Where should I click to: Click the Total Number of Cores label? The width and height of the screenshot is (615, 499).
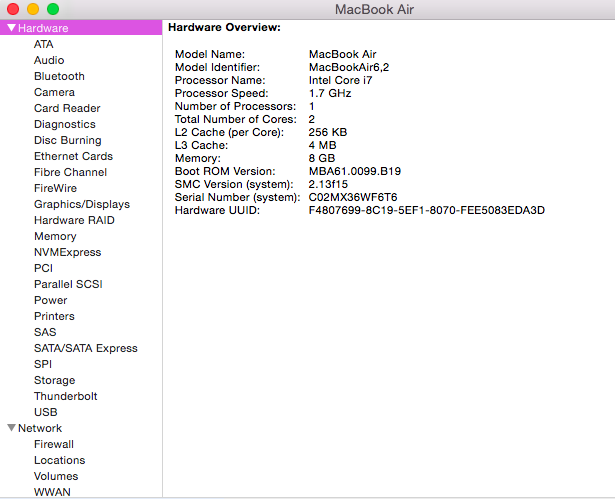point(236,119)
